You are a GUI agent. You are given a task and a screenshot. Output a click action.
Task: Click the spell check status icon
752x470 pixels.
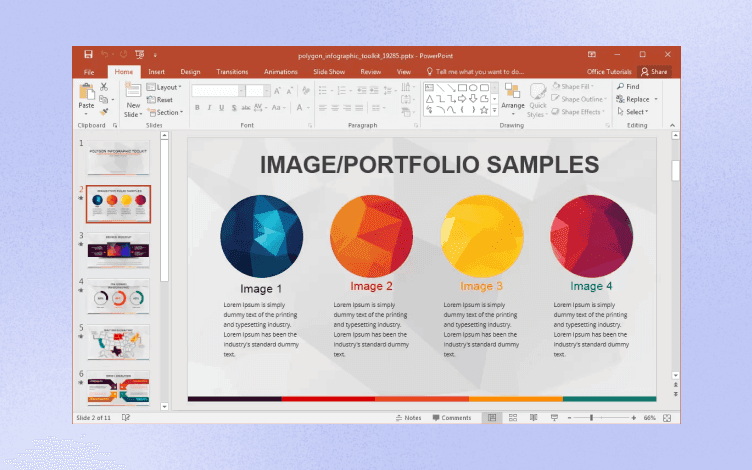click(x=126, y=418)
